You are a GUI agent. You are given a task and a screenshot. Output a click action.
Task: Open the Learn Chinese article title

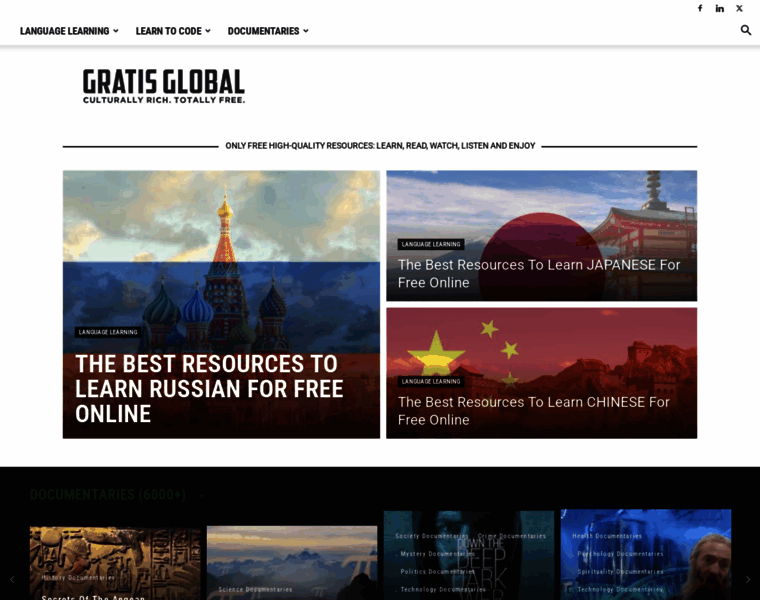coord(533,410)
